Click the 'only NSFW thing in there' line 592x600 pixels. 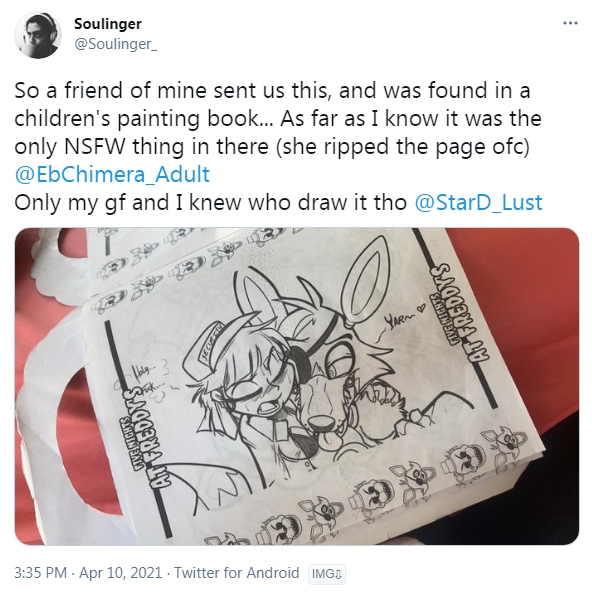(142, 147)
